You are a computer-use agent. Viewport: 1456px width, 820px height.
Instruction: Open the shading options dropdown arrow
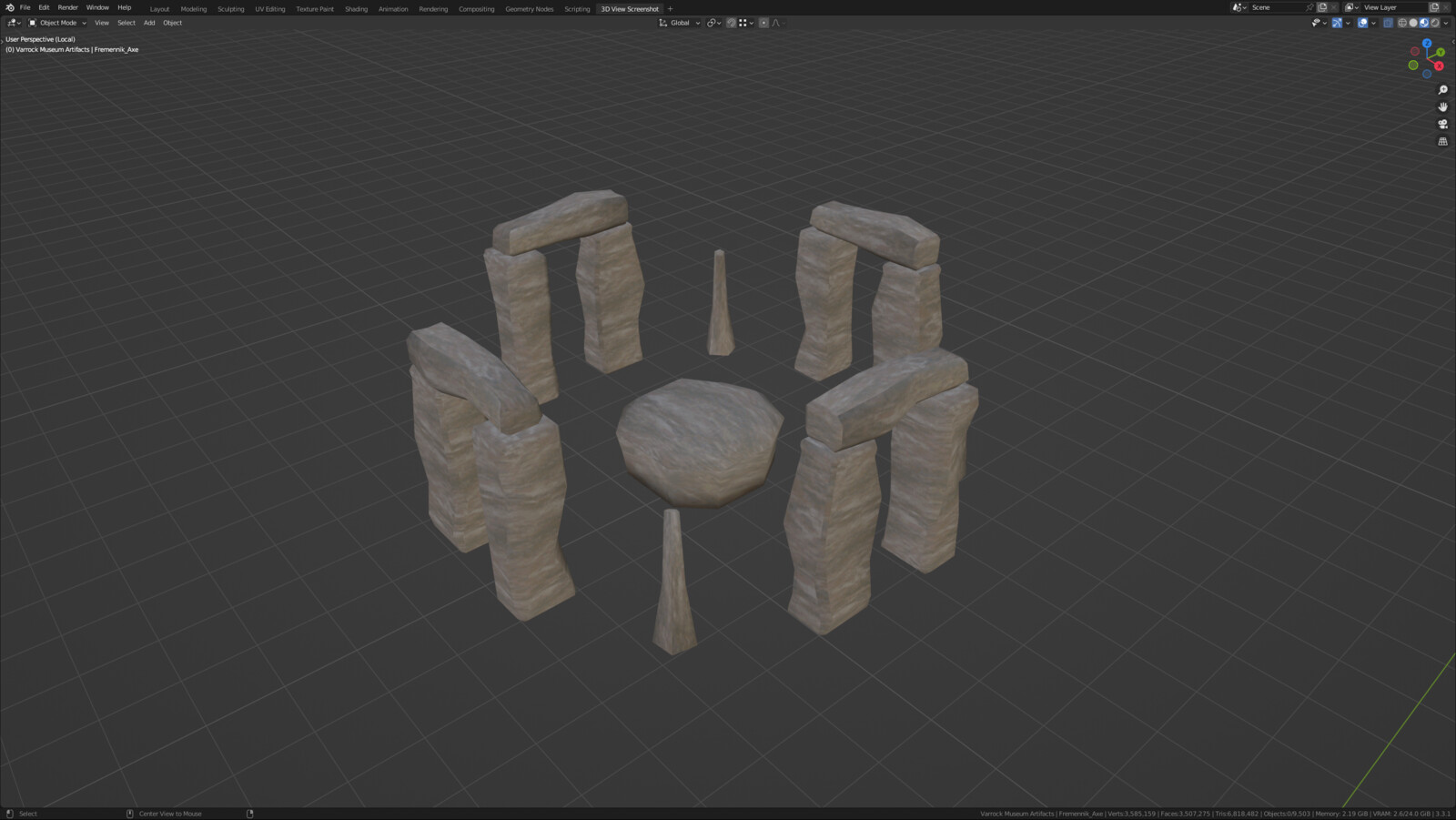1446,23
